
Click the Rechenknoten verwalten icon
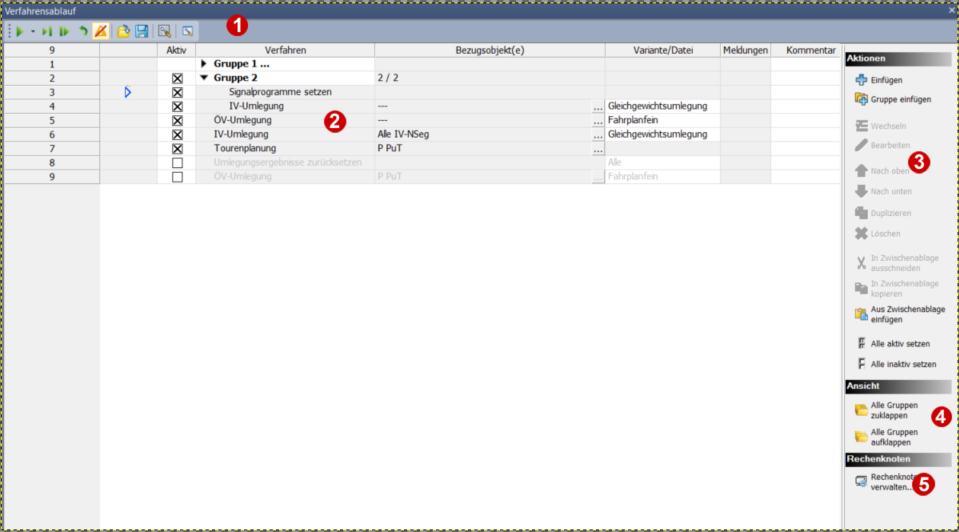pos(861,482)
